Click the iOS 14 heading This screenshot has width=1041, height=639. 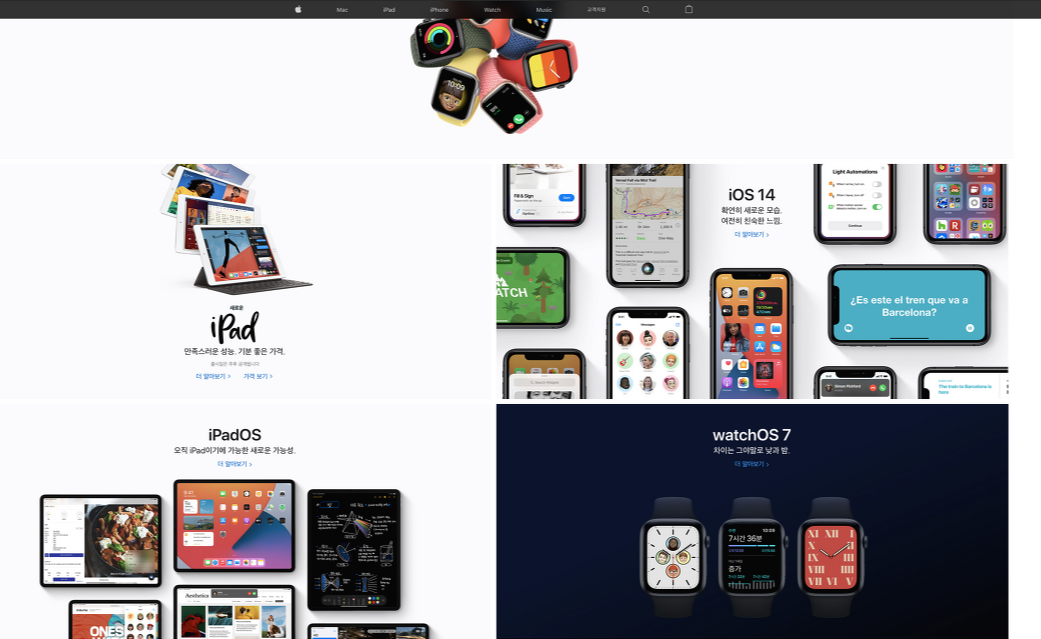[752, 195]
